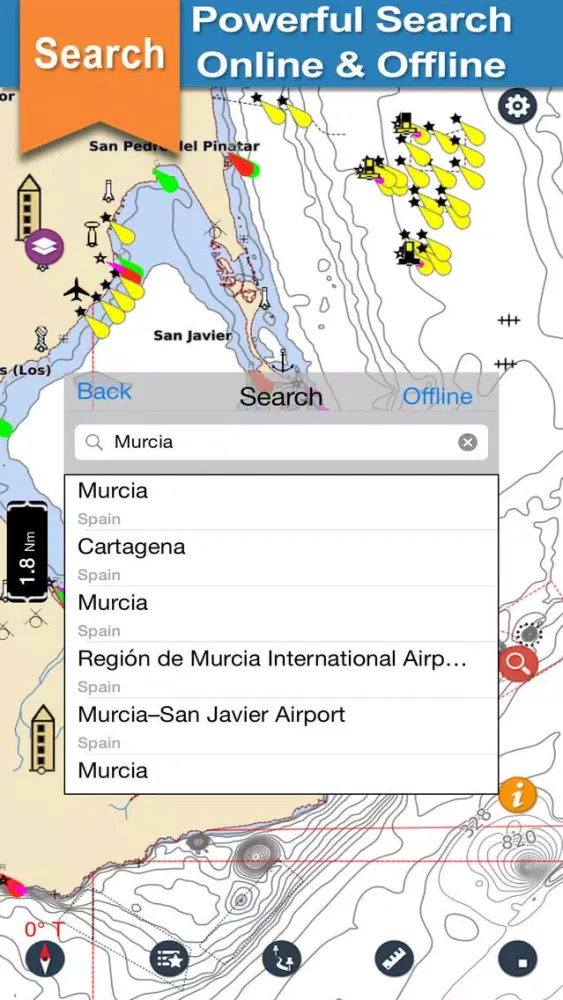Tap the San Javier map label
The image size is (563, 1000).
[193, 335]
